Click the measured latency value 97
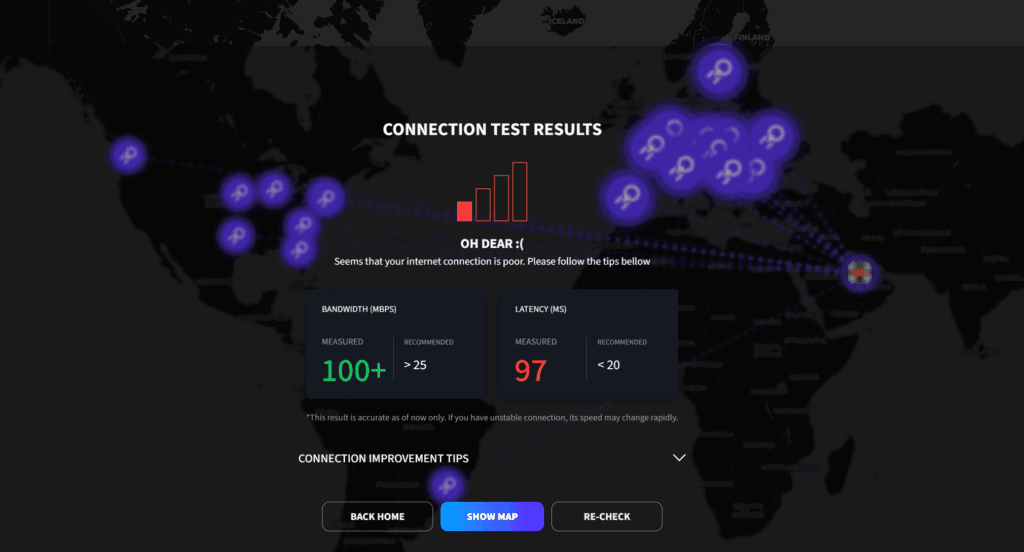This screenshot has width=1024, height=552. point(530,370)
